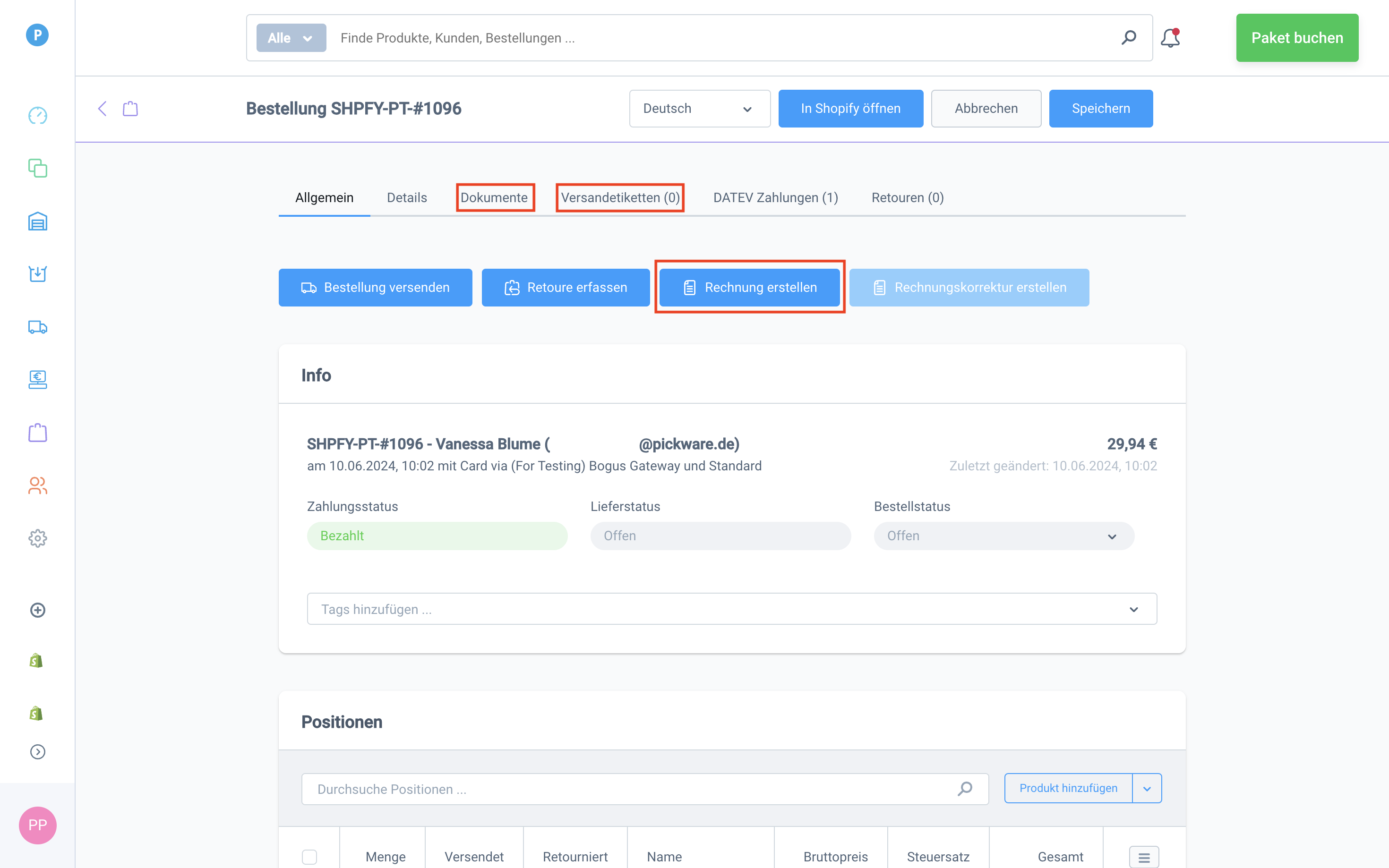The height and width of the screenshot is (868, 1389).
Task: Expand the Bestellstatus Offen dropdown
Action: (1003, 536)
